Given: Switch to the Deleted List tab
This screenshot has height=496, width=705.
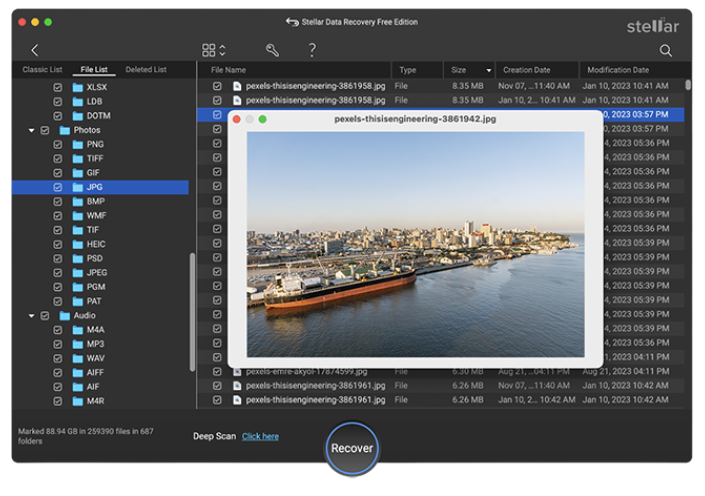Looking at the screenshot, I should tap(146, 70).
